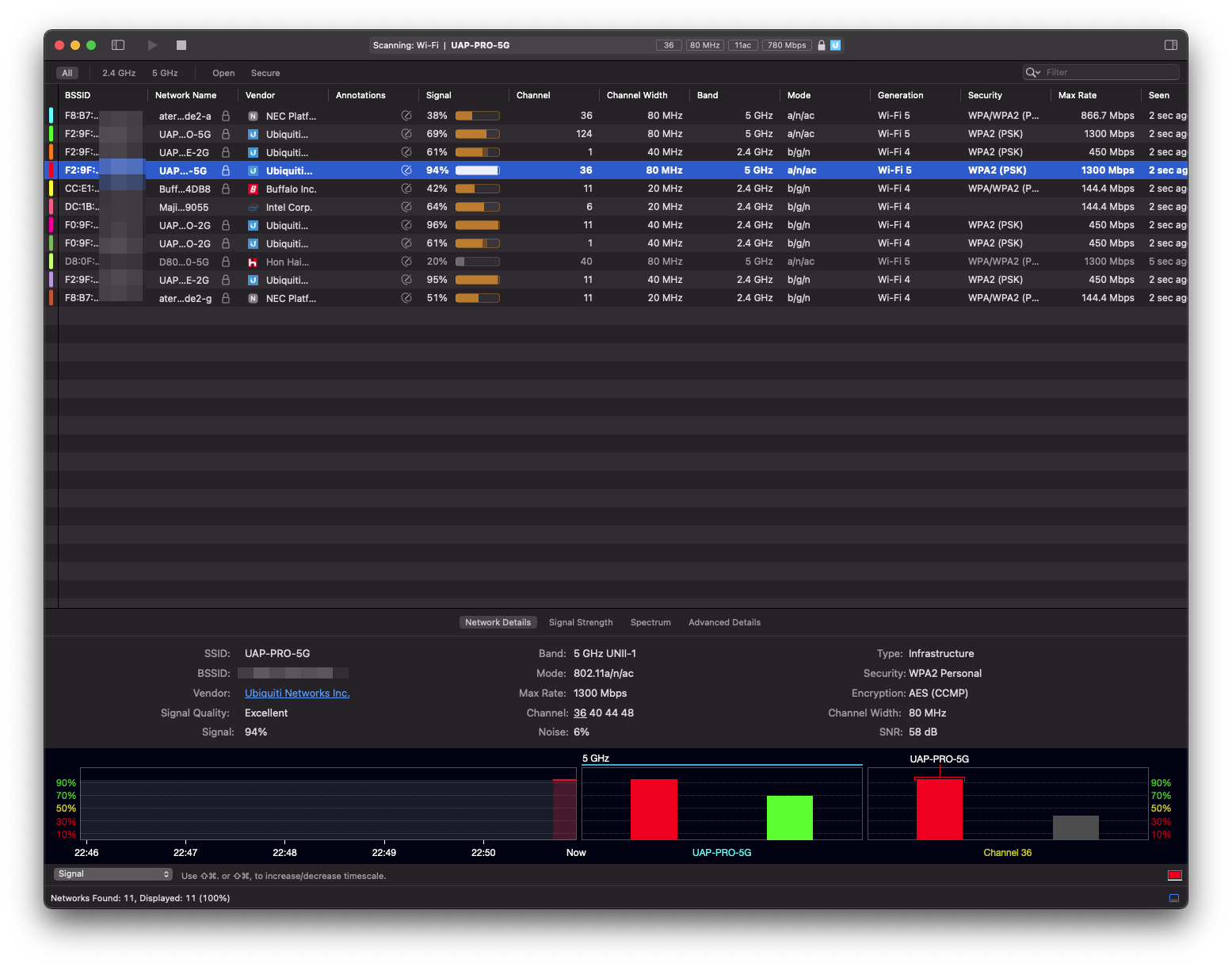This screenshot has width=1232, height=967.
Task: Click the lock icon on the Buff...4DB8 row
Action: (226, 189)
